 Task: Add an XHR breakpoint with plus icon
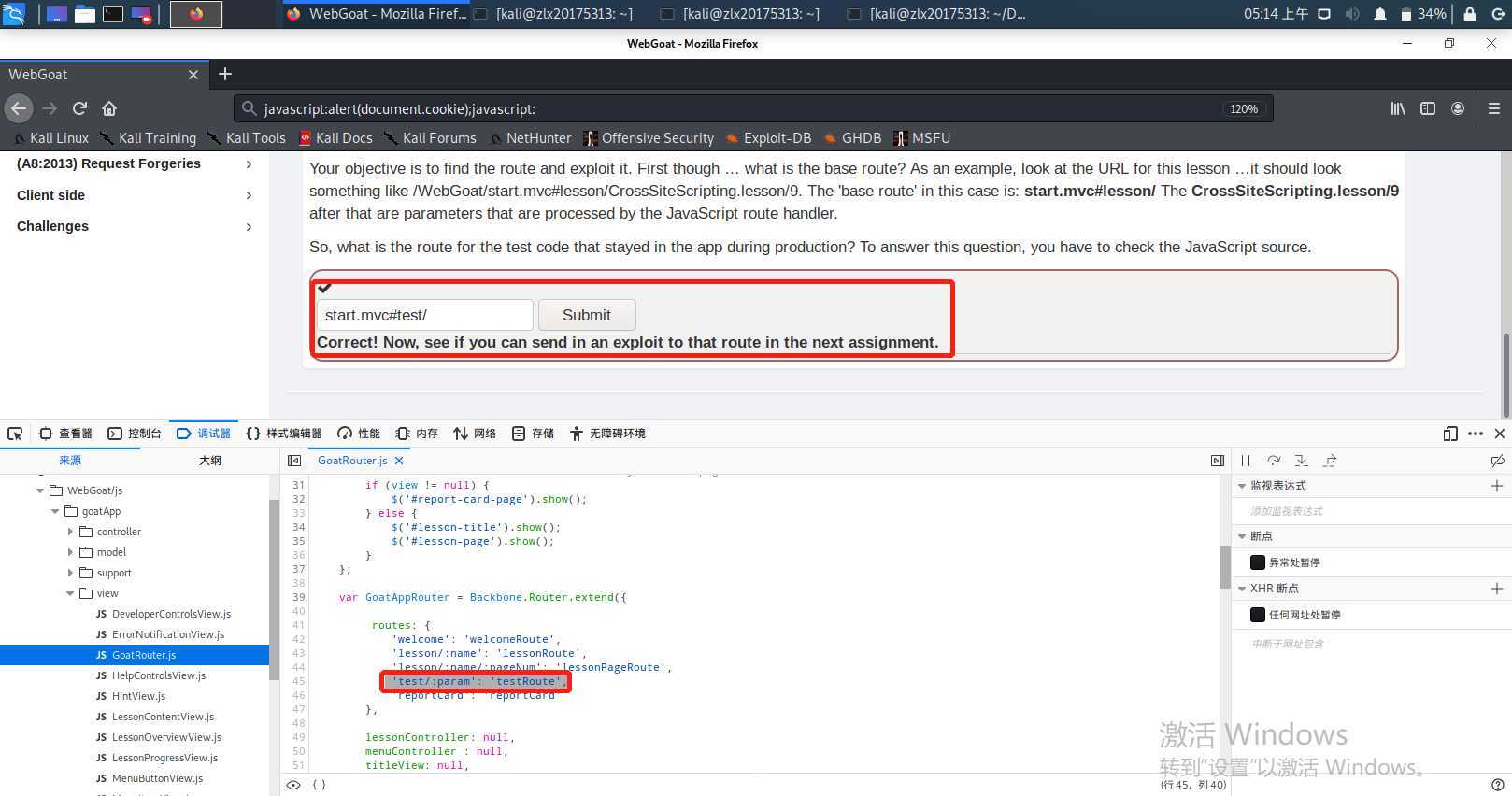point(1497,589)
